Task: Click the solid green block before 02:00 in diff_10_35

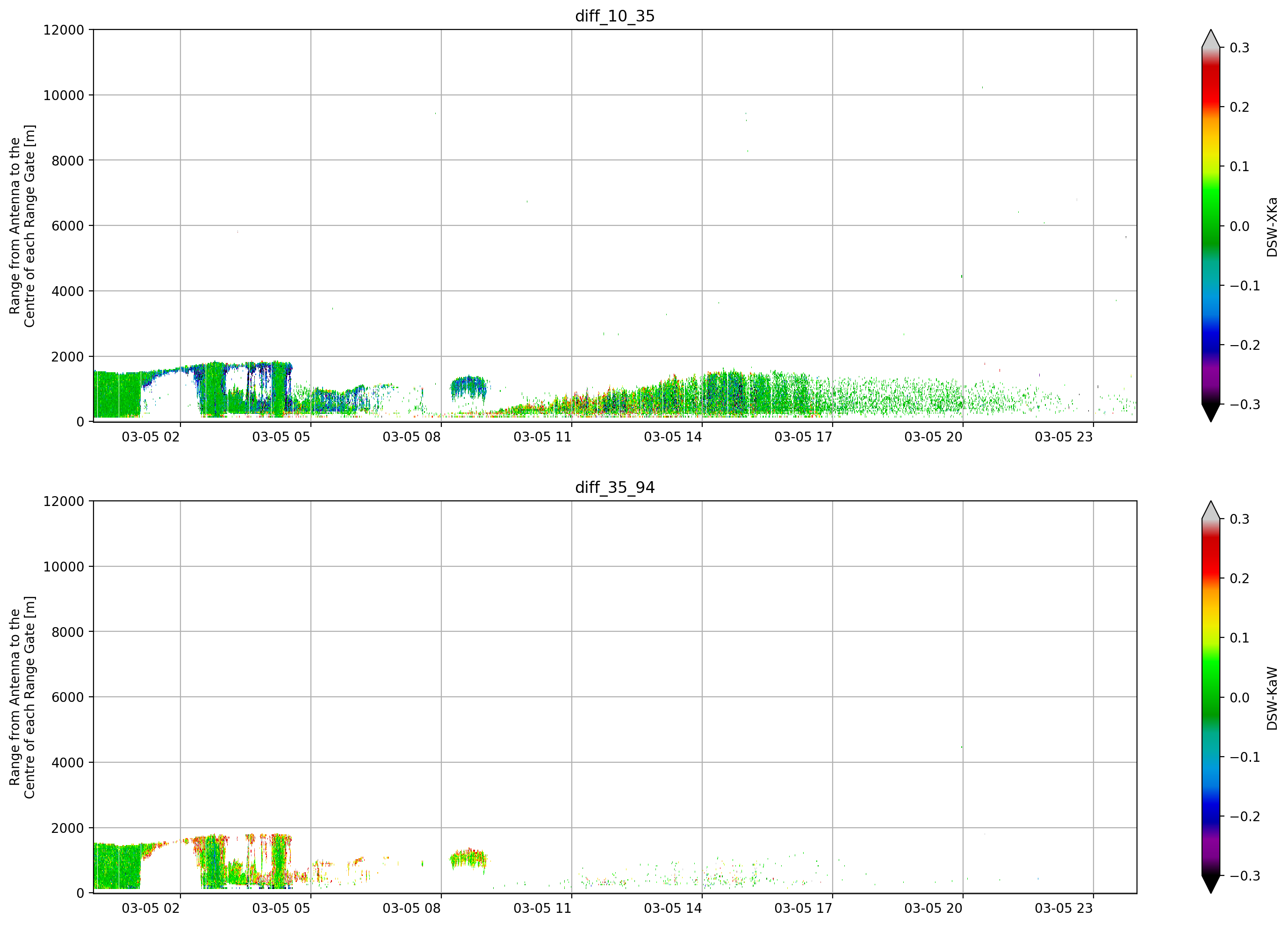Action: coord(117,395)
